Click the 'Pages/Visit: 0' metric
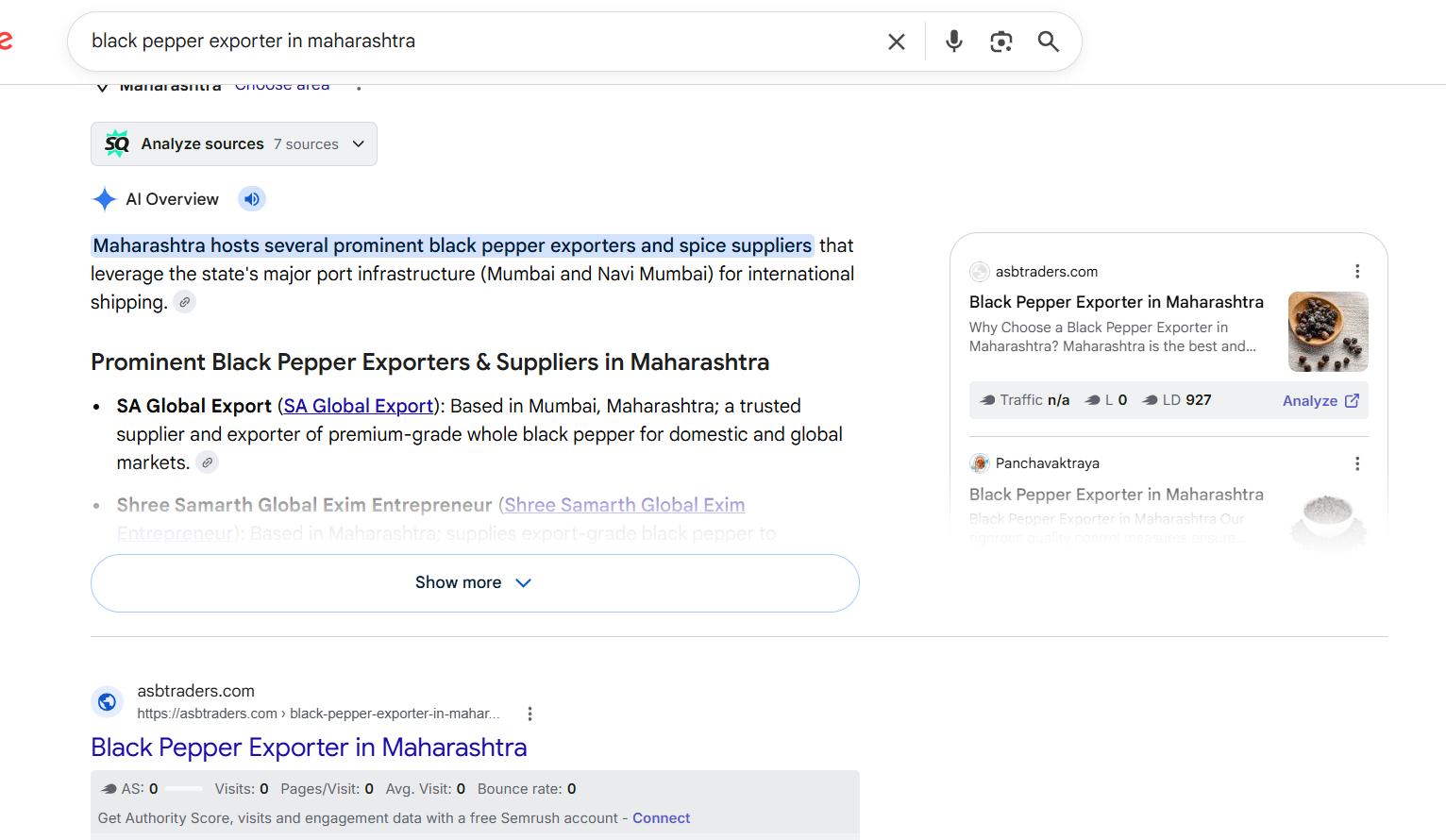1446x840 pixels. pos(328,789)
